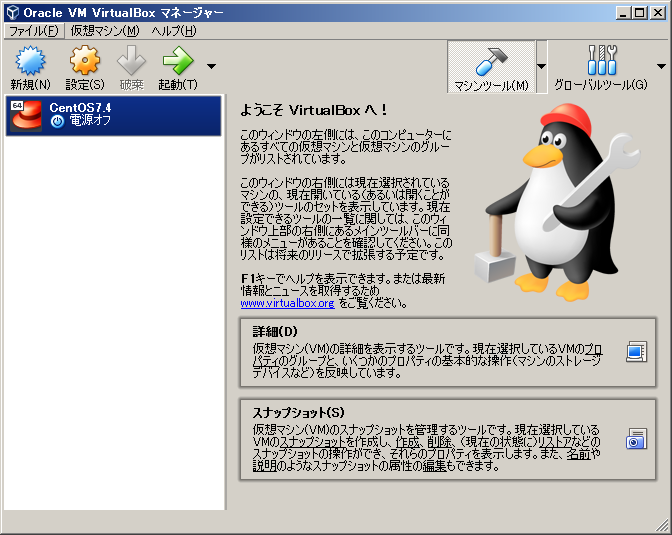Open 設定(S) settings gear icon

pos(85,61)
